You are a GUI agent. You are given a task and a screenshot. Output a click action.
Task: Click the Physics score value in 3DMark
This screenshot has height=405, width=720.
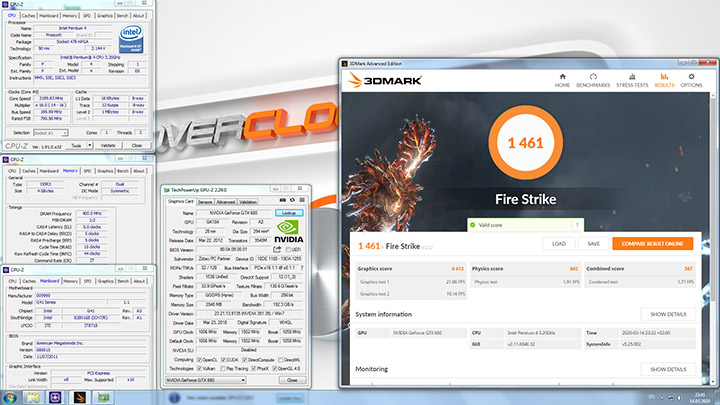click(x=574, y=269)
